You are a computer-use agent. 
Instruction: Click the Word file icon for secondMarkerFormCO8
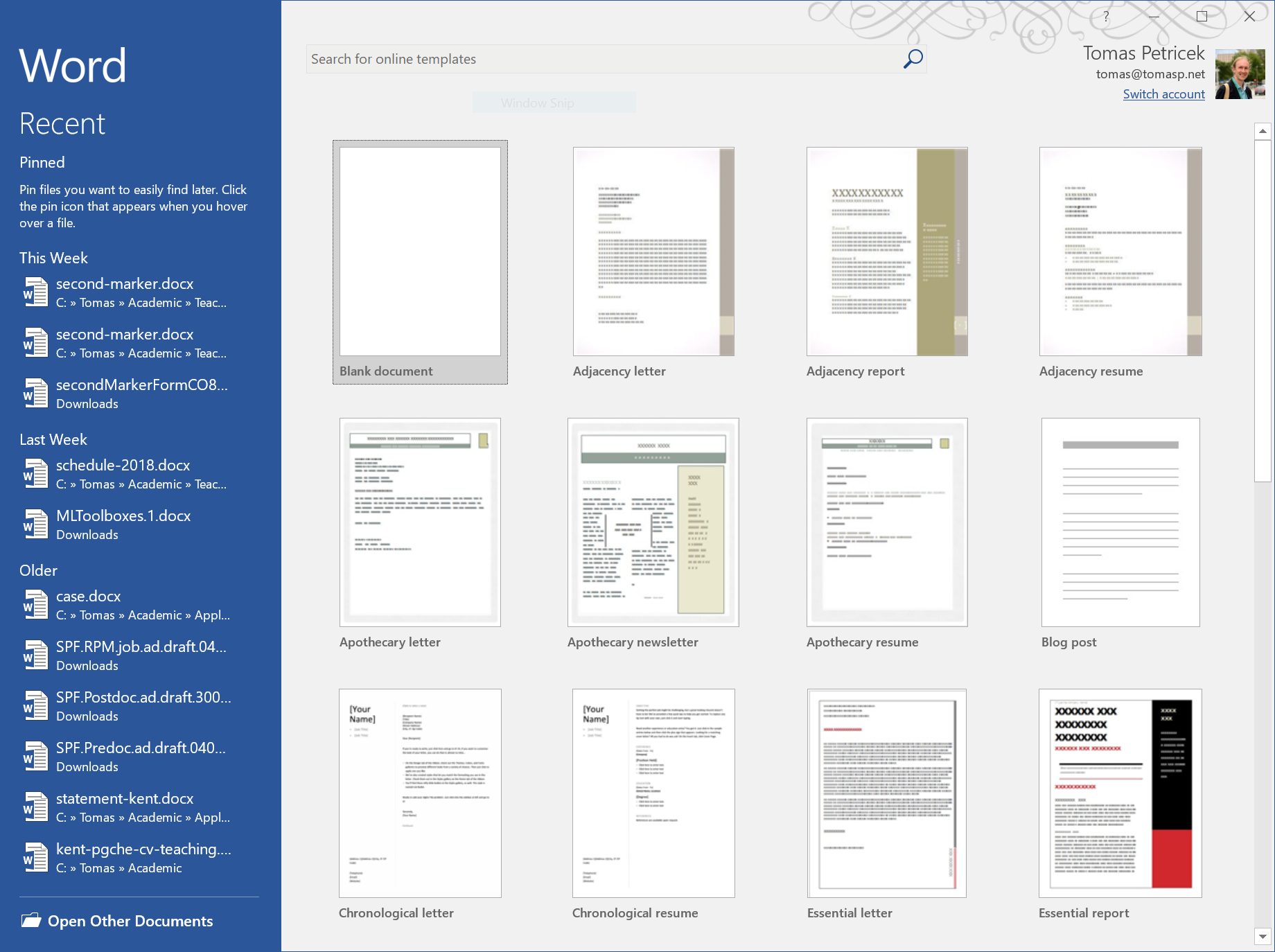tap(35, 394)
